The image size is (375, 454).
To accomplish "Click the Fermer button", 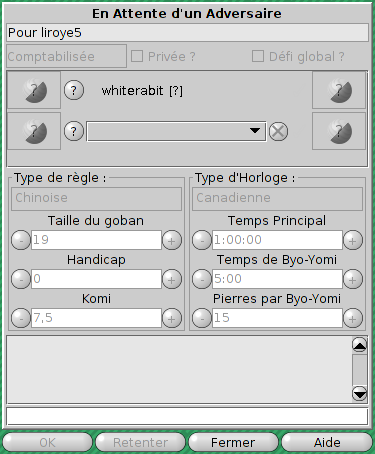I will pyautogui.click(x=233, y=443).
